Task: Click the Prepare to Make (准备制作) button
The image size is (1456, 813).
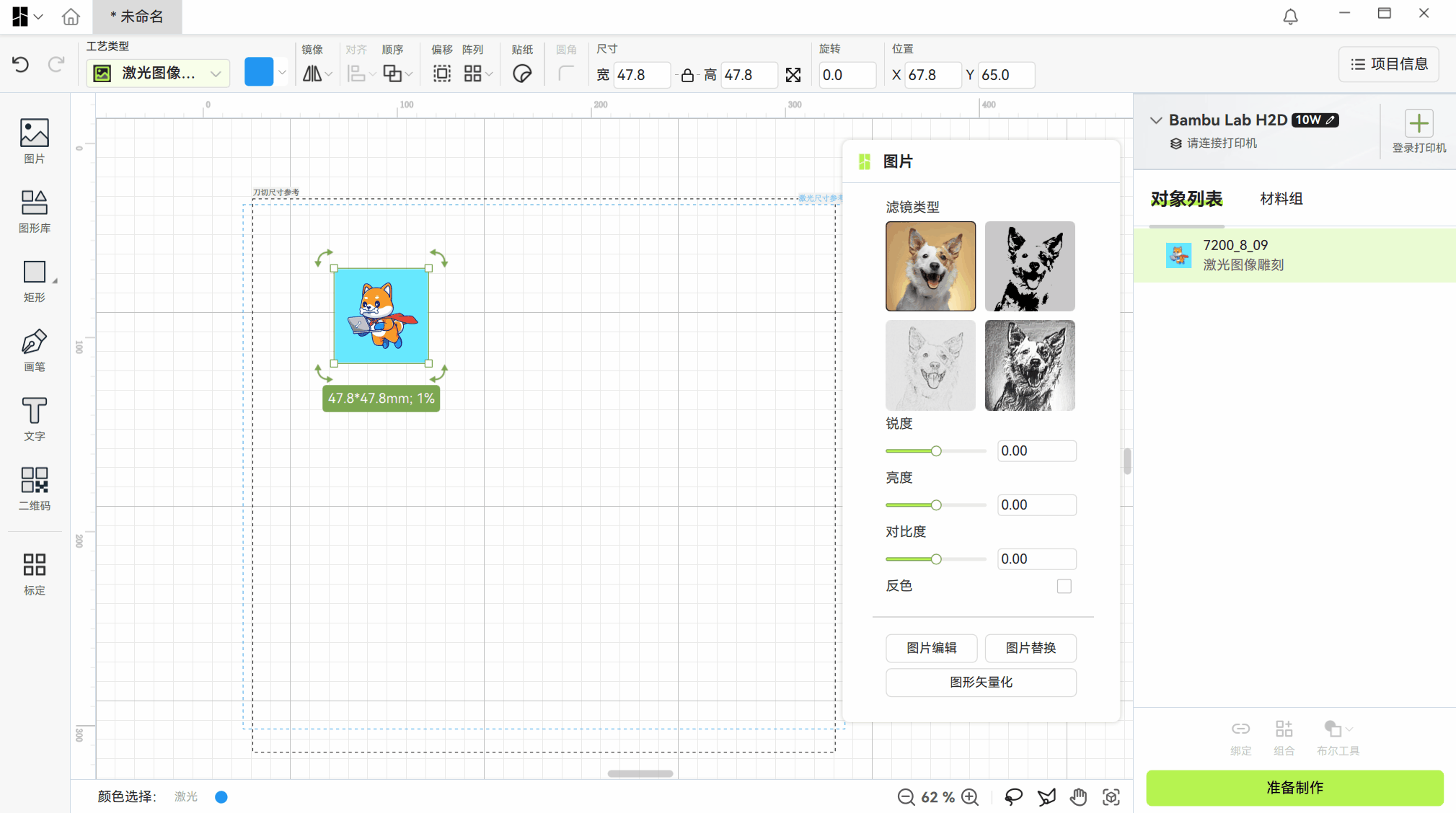Action: point(1294,788)
